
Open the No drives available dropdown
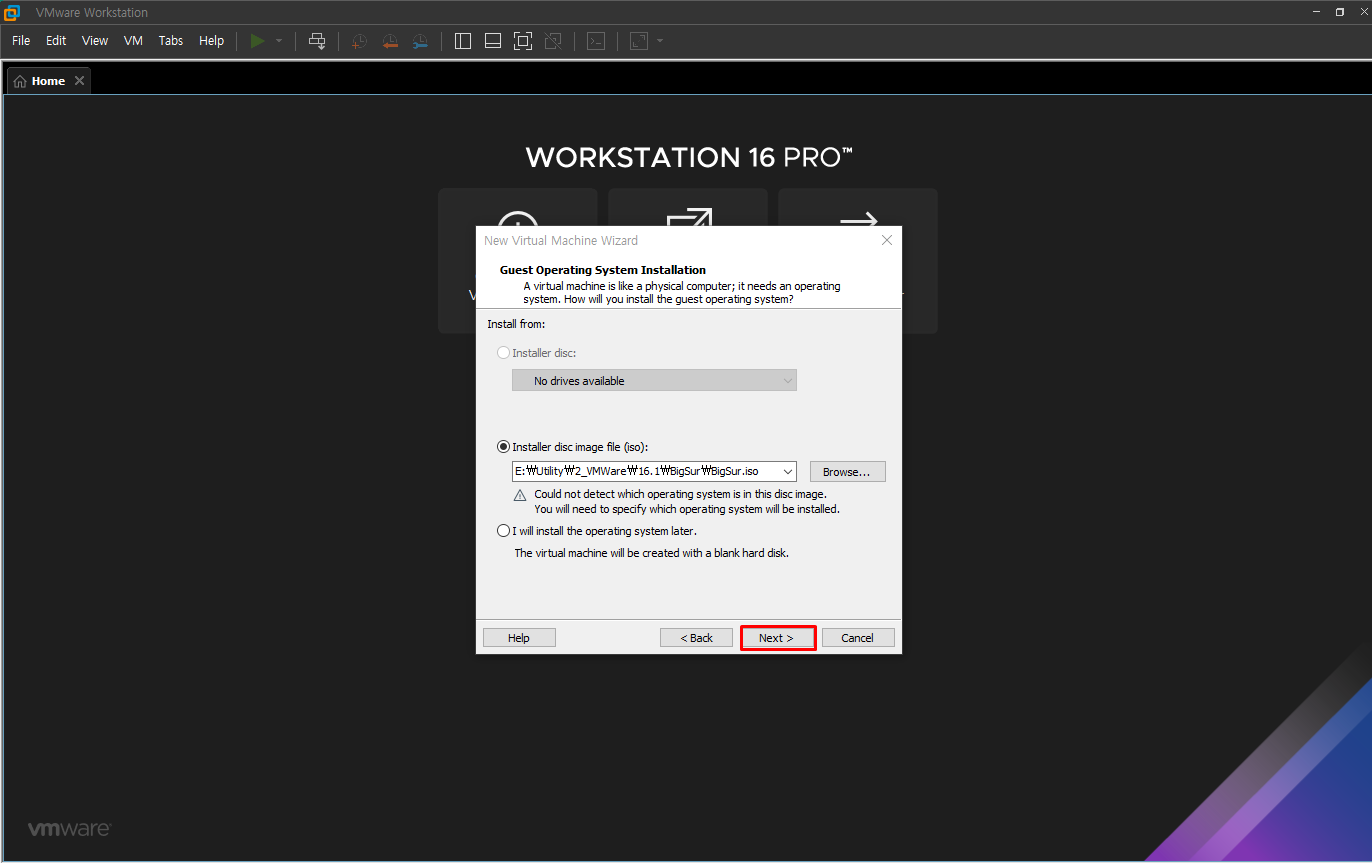click(x=654, y=381)
